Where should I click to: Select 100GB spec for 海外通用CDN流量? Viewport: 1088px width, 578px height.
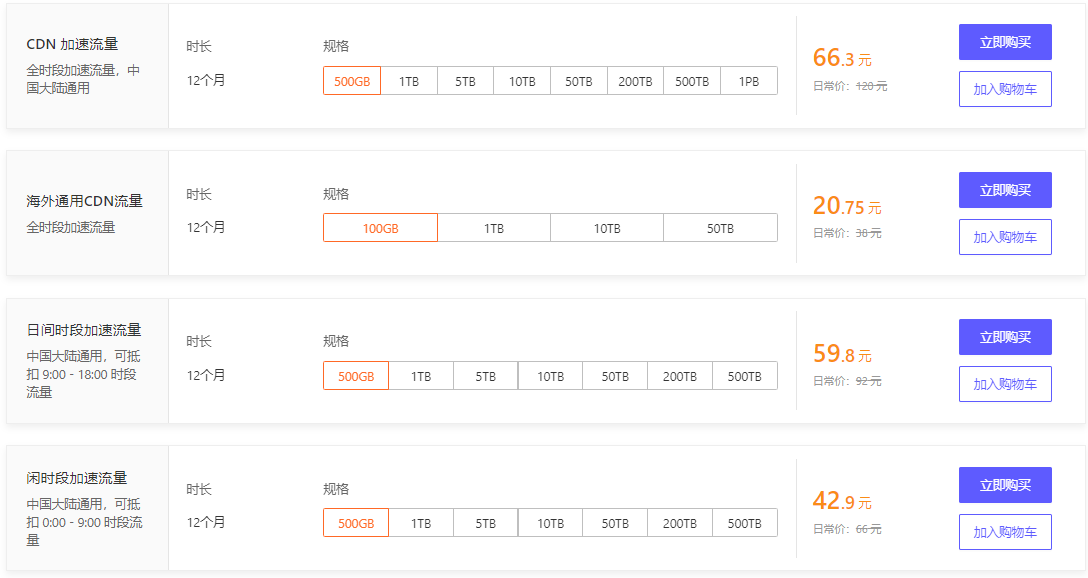[380, 228]
